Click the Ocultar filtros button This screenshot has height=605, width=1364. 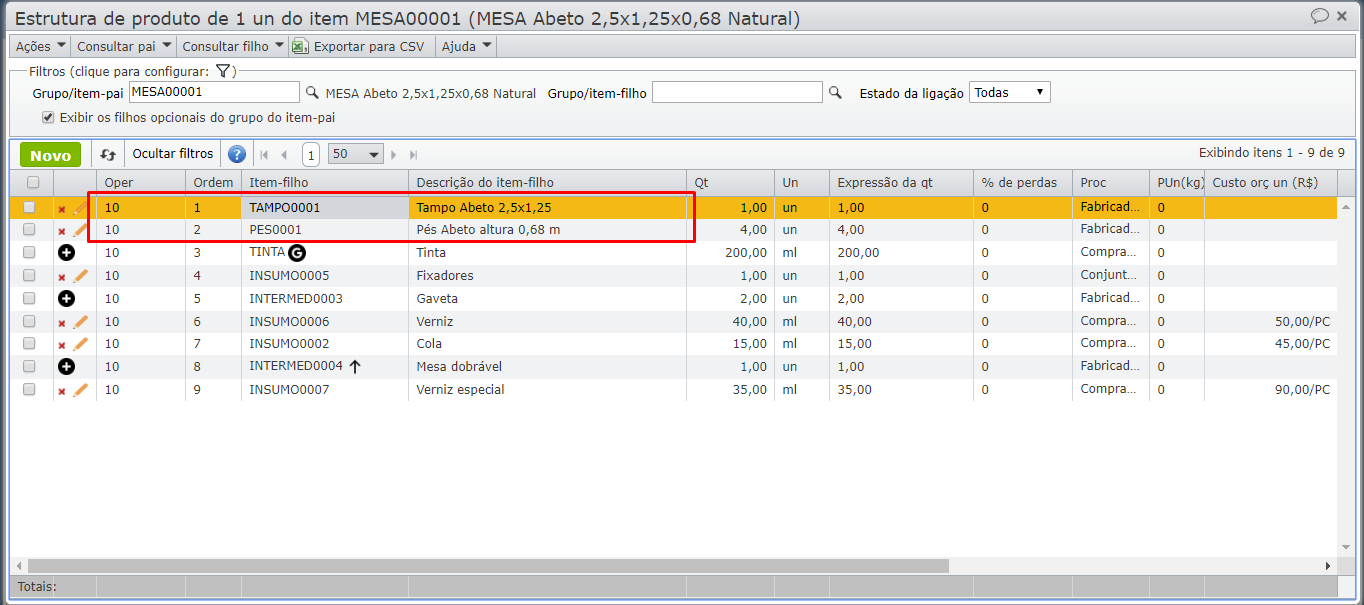tap(173, 154)
